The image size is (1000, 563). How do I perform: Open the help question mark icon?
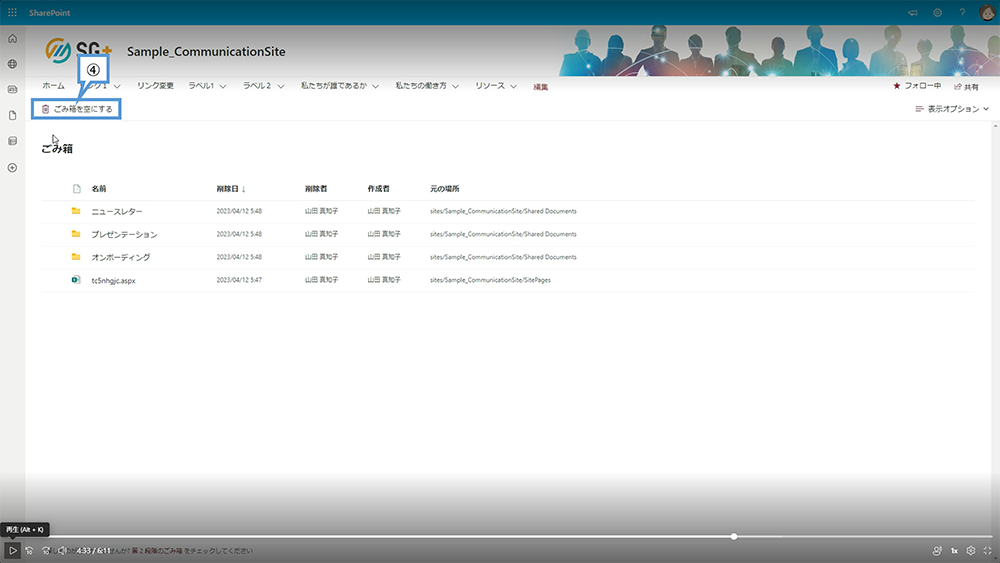(x=962, y=13)
